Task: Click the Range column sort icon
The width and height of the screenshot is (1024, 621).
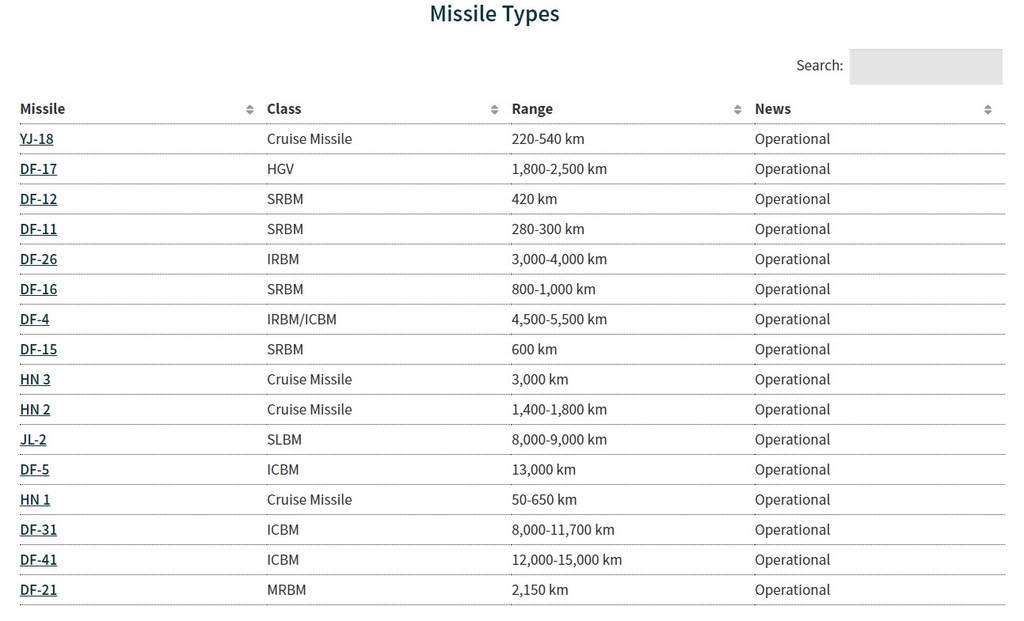Action: [x=738, y=110]
